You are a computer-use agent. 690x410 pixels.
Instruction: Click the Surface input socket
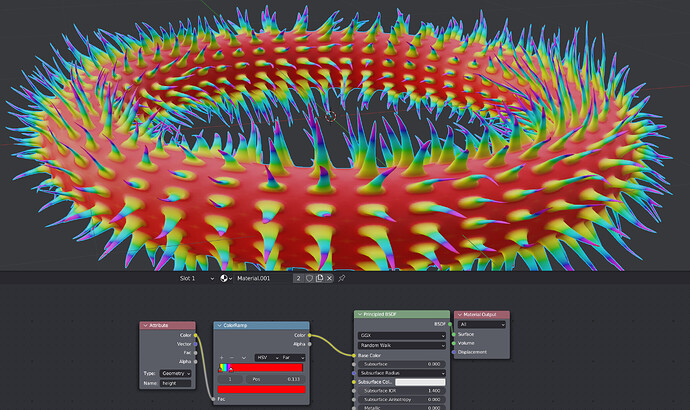[x=454, y=334]
